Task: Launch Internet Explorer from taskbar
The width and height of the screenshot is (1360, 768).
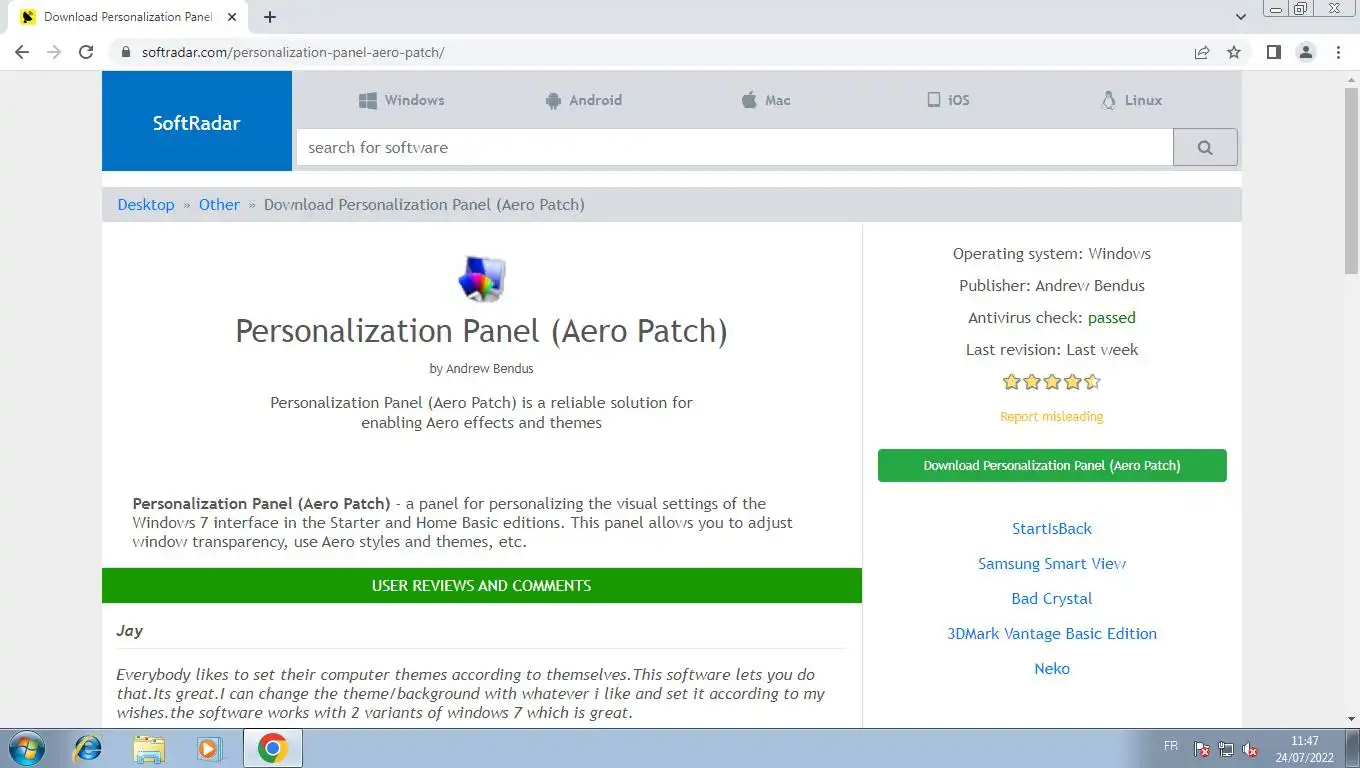Action: (x=88, y=748)
